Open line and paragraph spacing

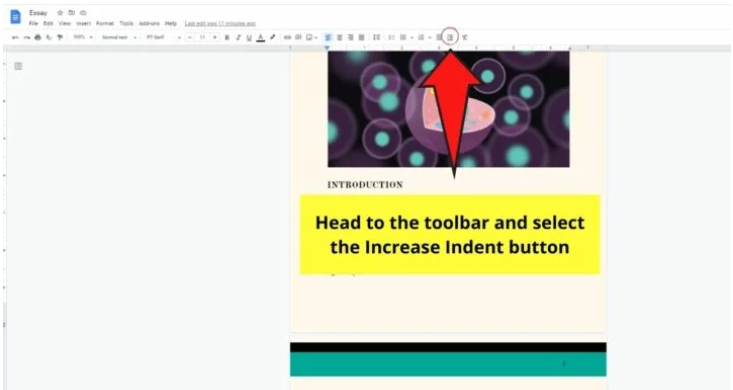point(376,37)
